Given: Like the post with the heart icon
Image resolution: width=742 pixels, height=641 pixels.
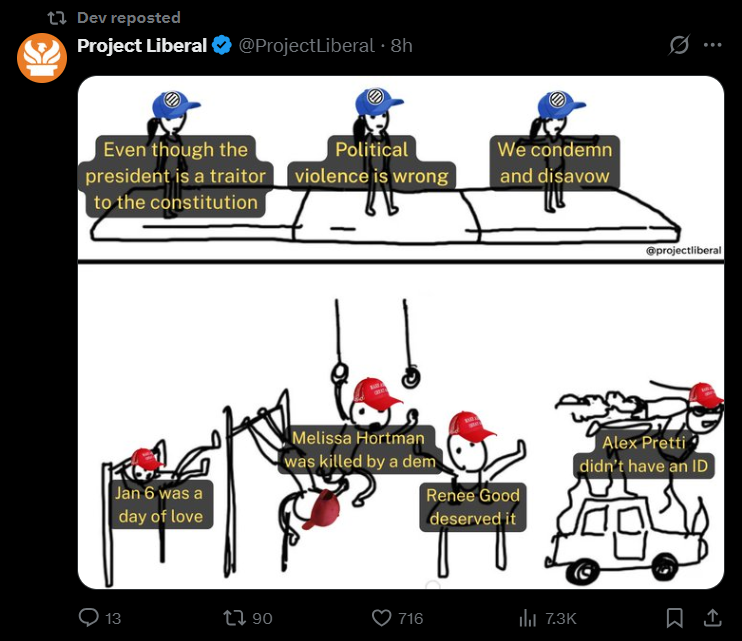Looking at the screenshot, I should 381,618.
